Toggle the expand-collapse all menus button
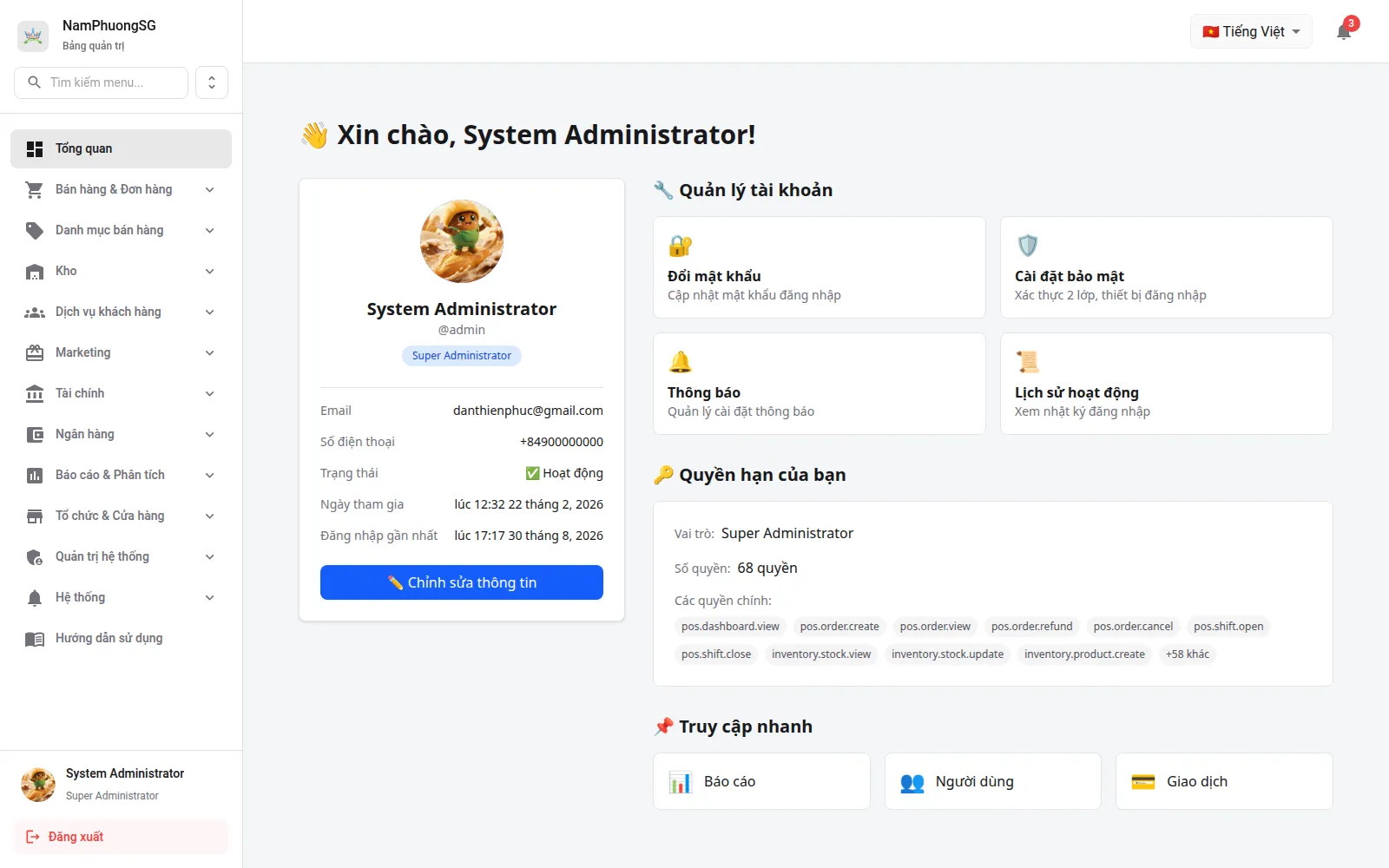 click(212, 82)
